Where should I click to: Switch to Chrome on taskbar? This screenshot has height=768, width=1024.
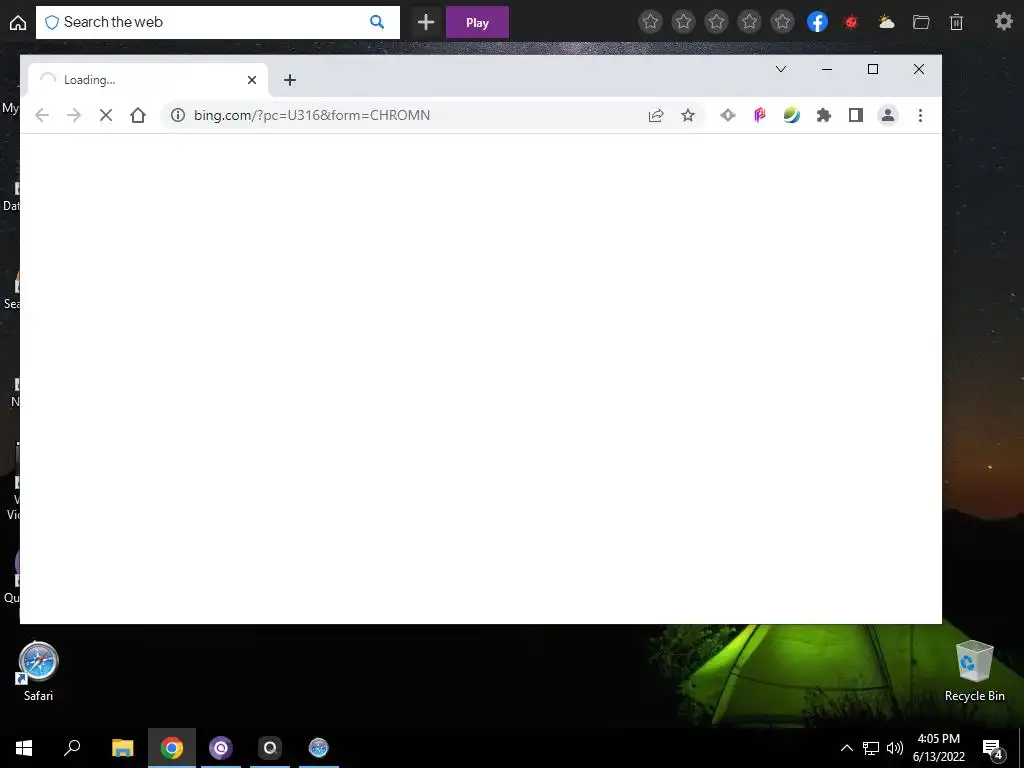pyautogui.click(x=172, y=748)
